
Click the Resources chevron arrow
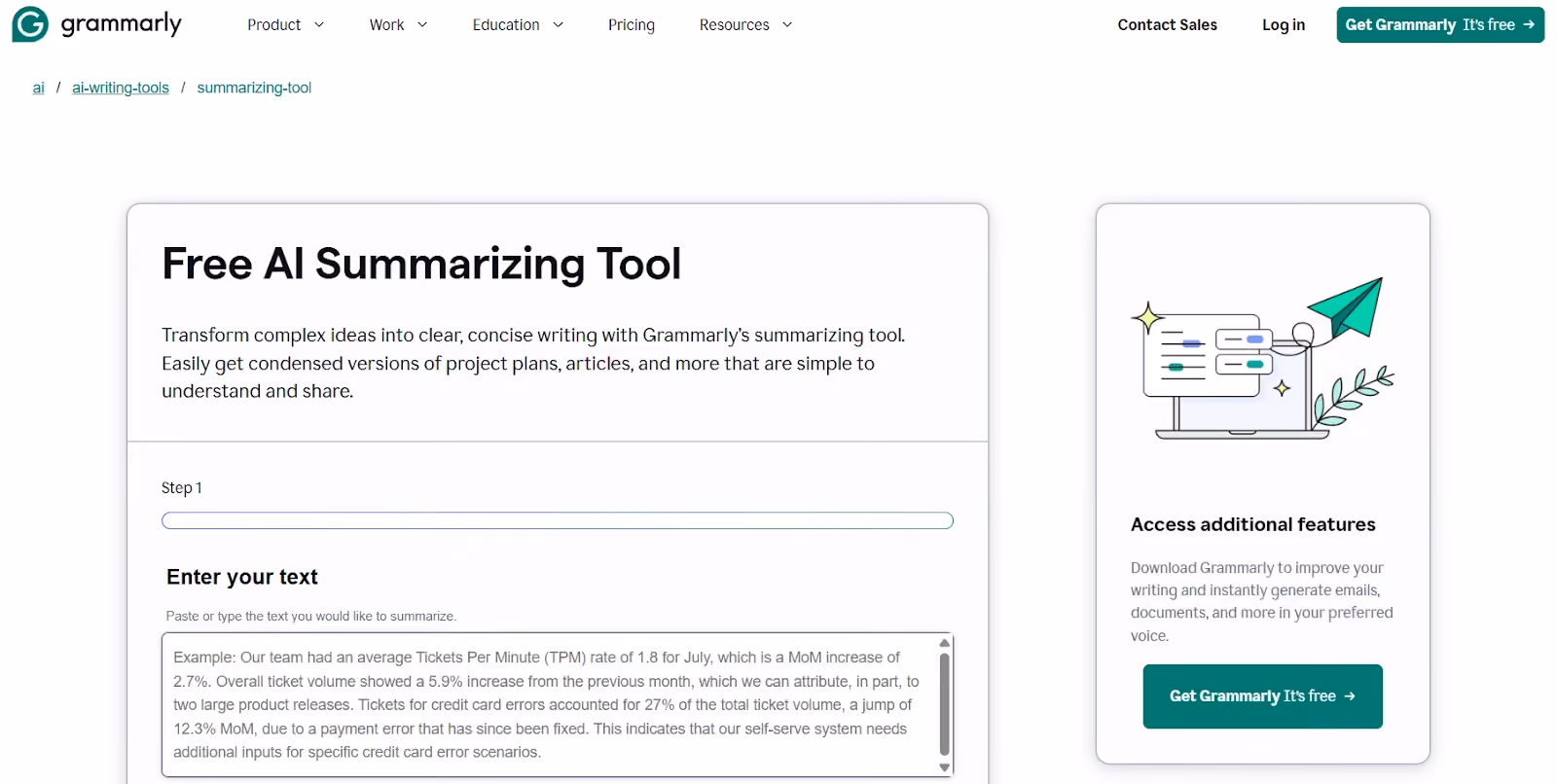[787, 25]
